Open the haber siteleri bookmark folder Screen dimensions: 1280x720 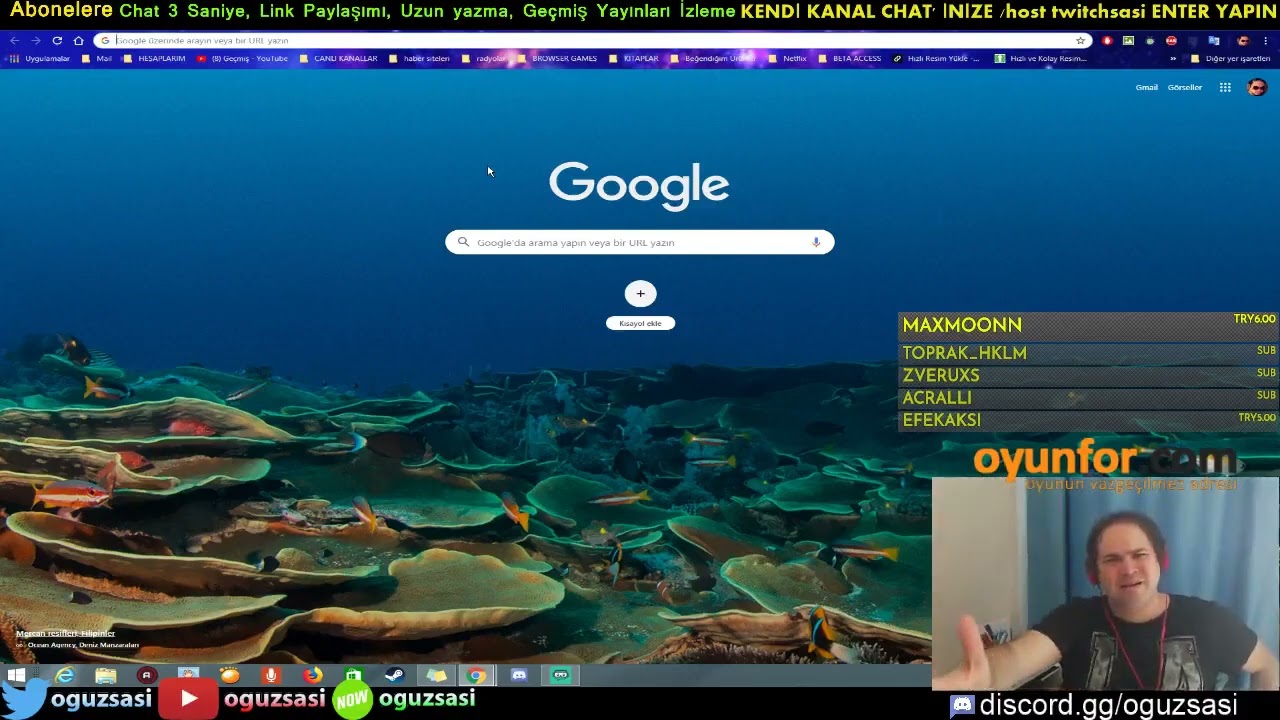[420, 58]
